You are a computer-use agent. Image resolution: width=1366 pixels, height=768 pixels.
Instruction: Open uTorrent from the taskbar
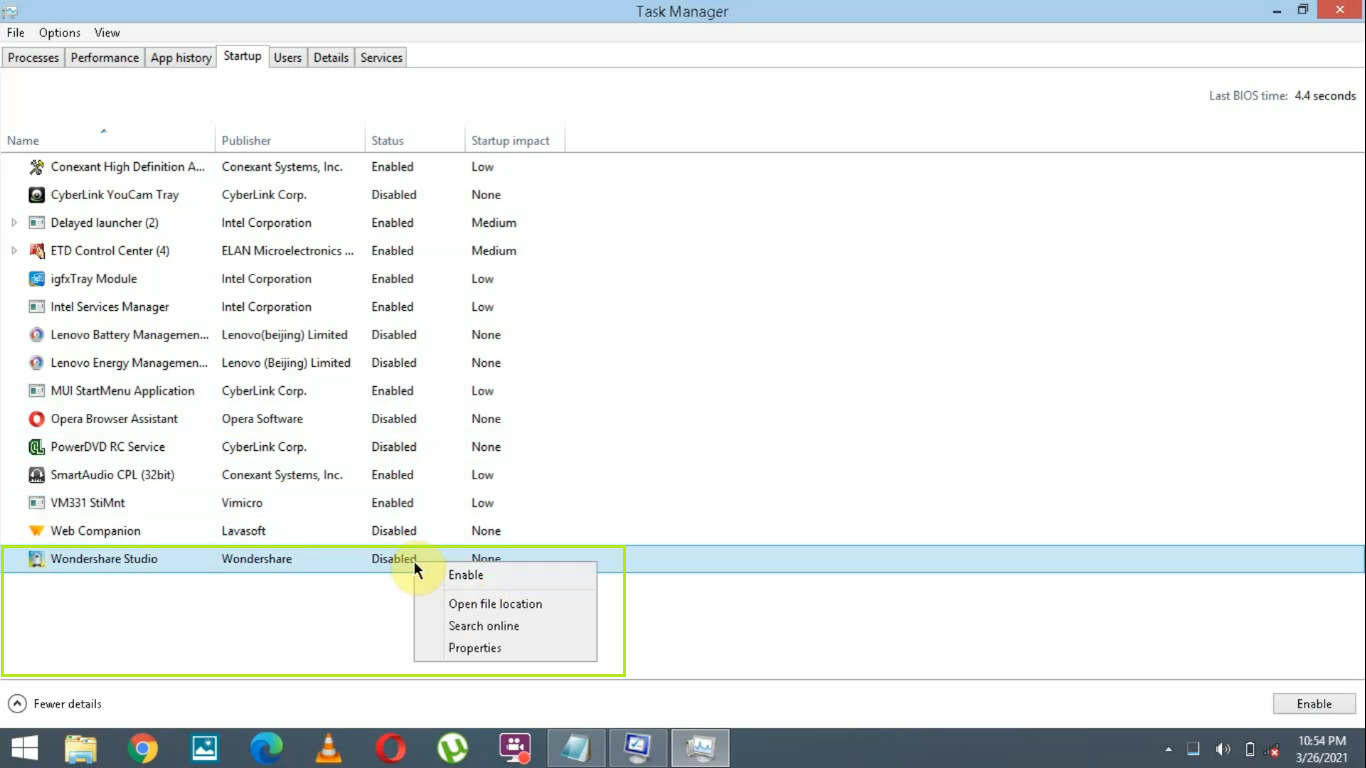(452, 747)
